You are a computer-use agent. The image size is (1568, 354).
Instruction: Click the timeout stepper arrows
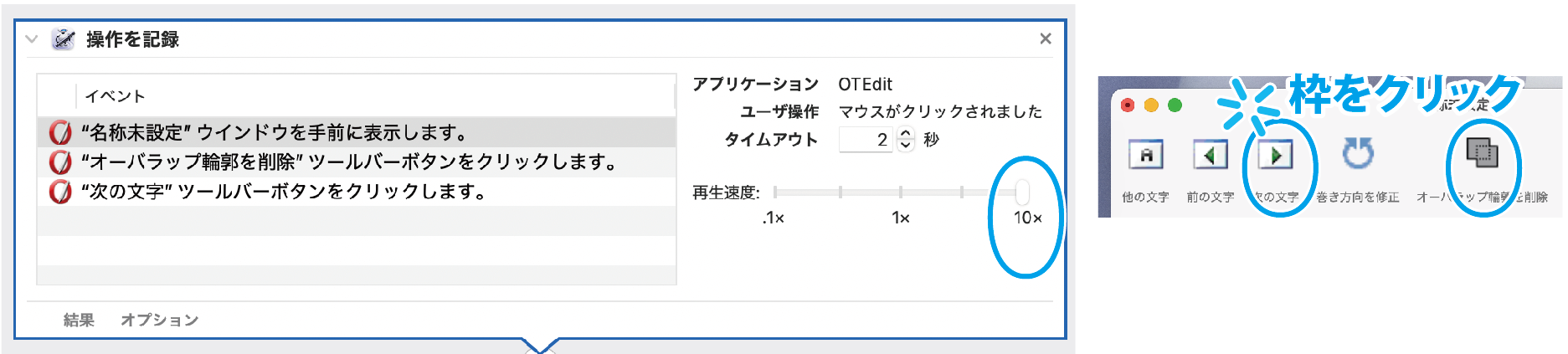tap(905, 139)
